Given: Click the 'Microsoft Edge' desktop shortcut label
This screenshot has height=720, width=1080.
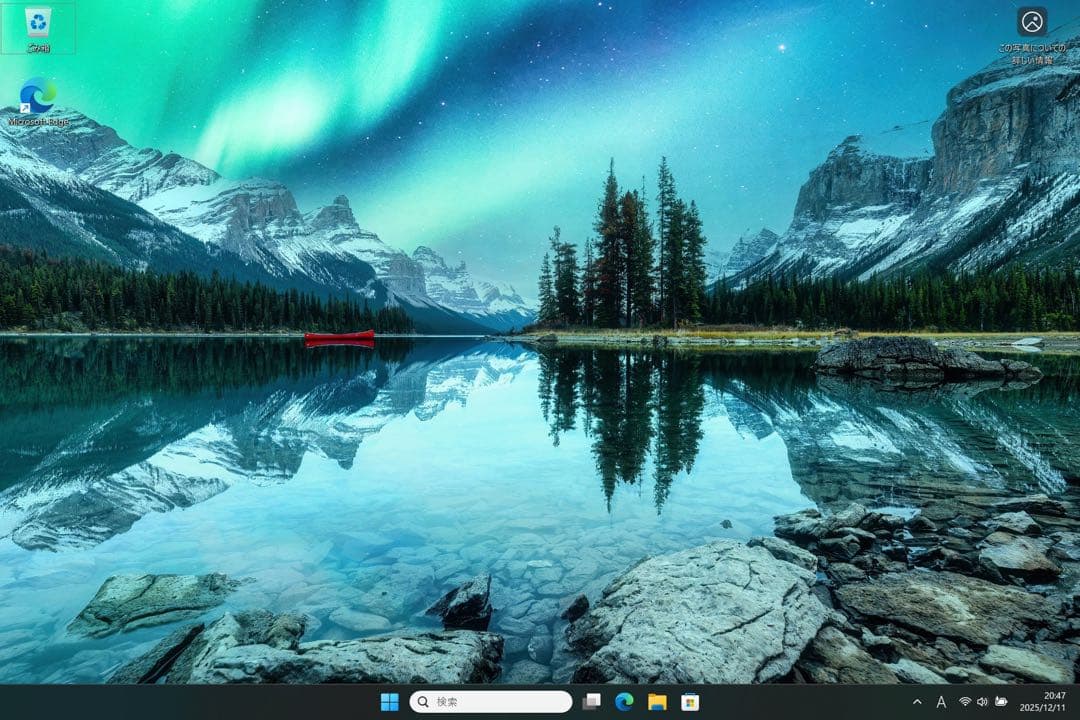Looking at the screenshot, I should [38, 122].
